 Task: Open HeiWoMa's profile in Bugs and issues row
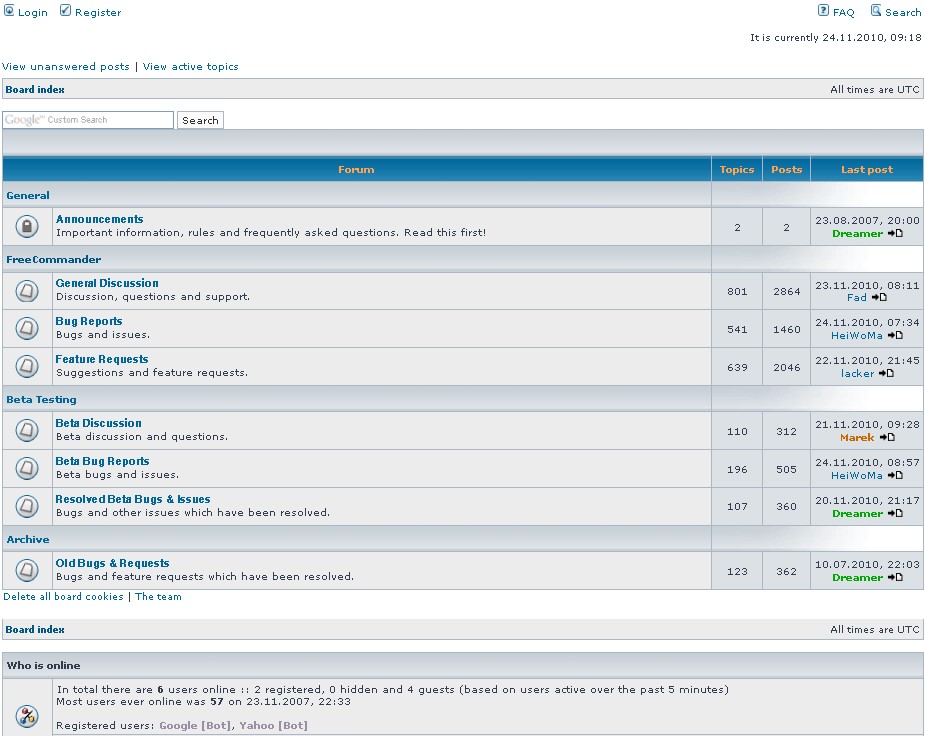(x=857, y=336)
